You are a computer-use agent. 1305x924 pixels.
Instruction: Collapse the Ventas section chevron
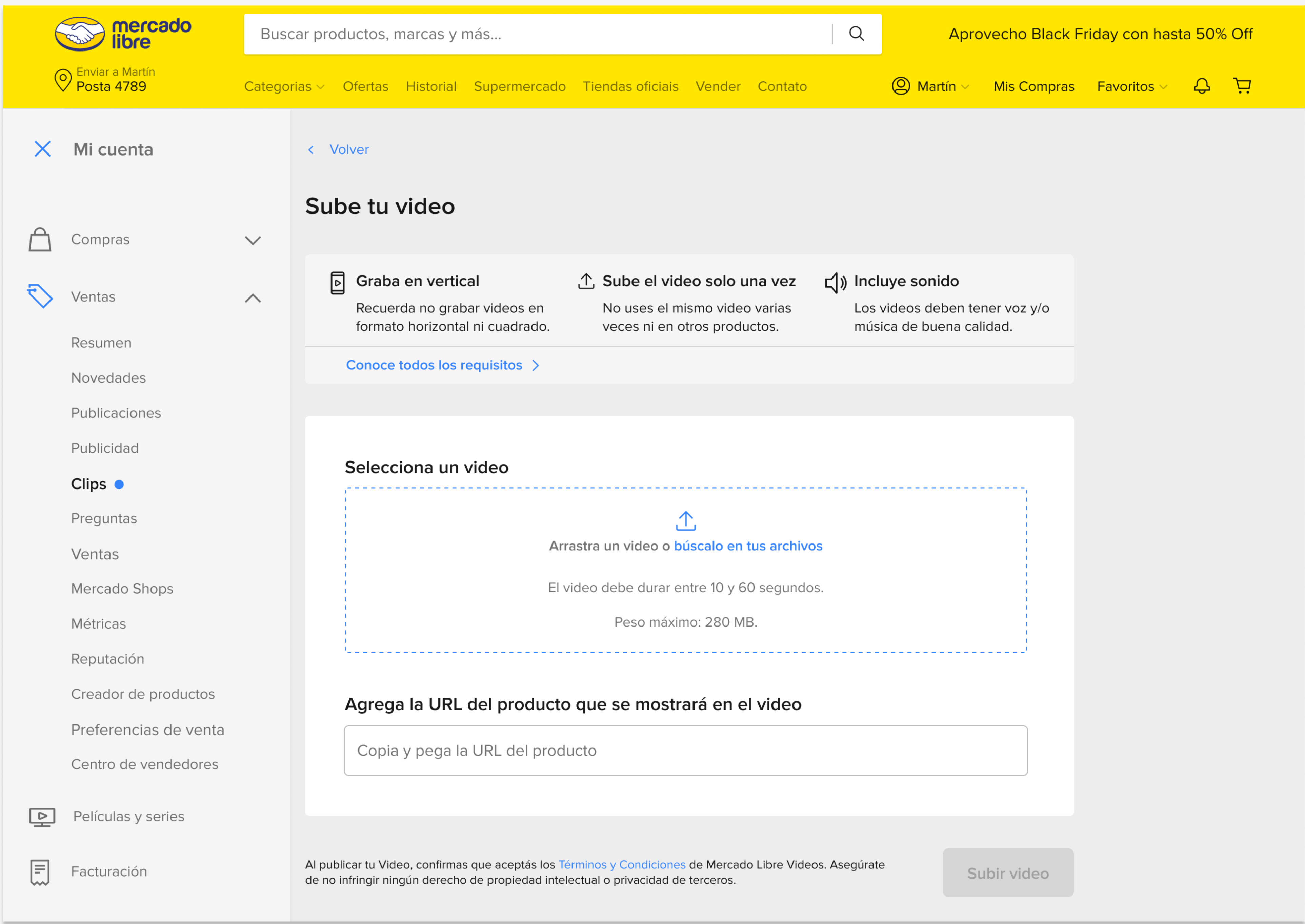(x=253, y=297)
